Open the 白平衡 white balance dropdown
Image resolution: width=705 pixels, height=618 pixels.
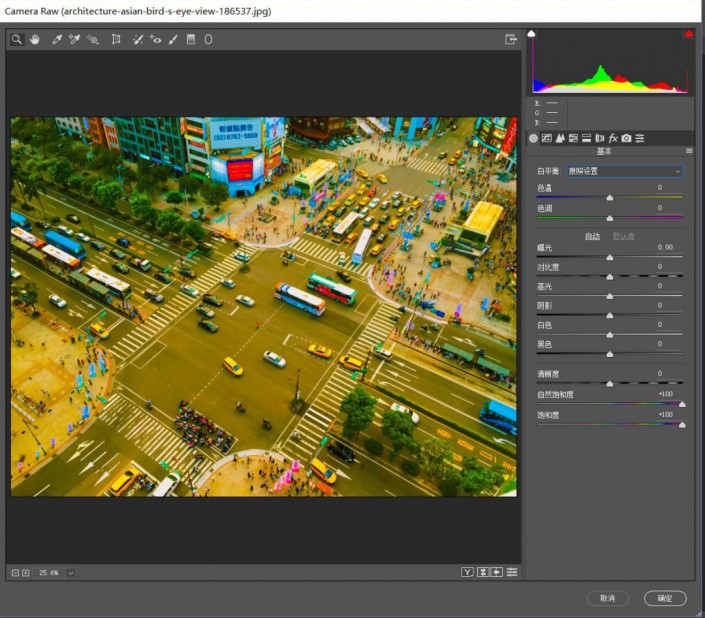[x=624, y=171]
